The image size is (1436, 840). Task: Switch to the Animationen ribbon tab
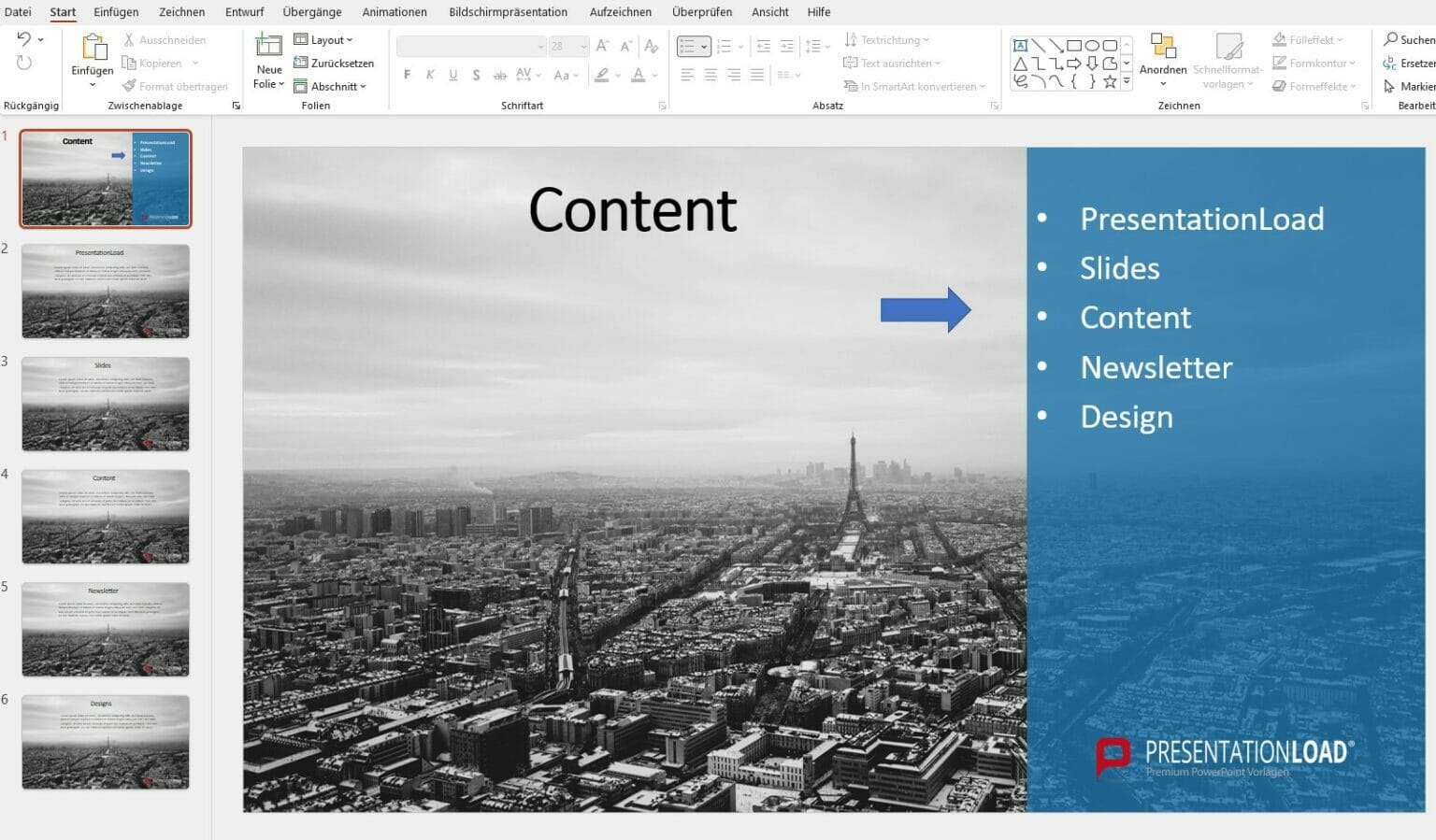coord(394,12)
